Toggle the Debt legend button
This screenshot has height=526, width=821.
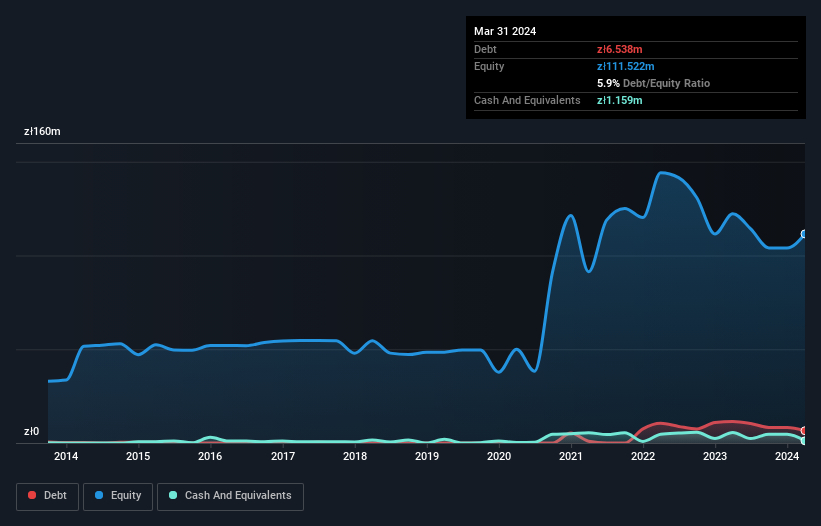tap(48, 496)
